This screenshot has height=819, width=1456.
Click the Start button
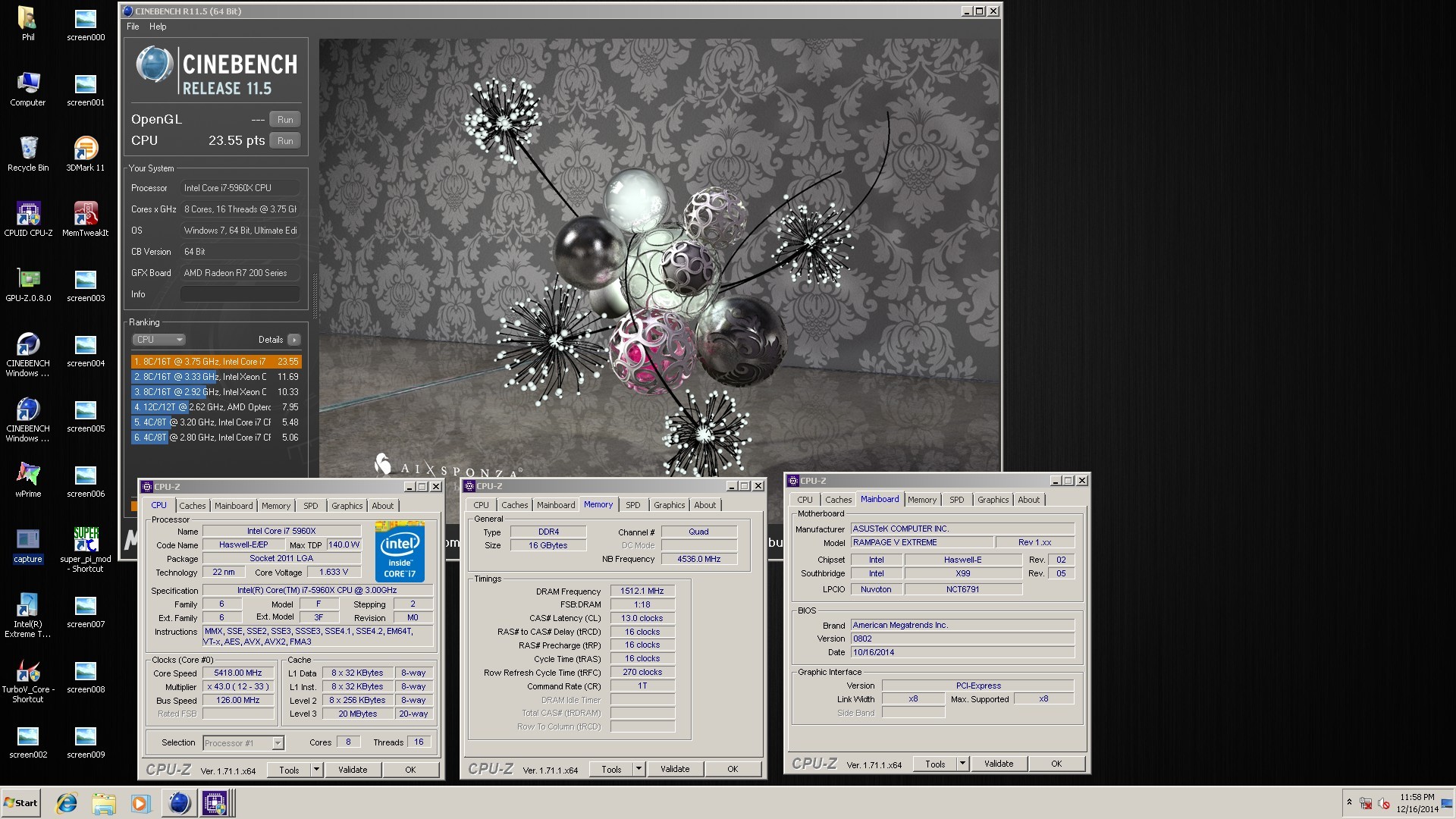(x=21, y=803)
